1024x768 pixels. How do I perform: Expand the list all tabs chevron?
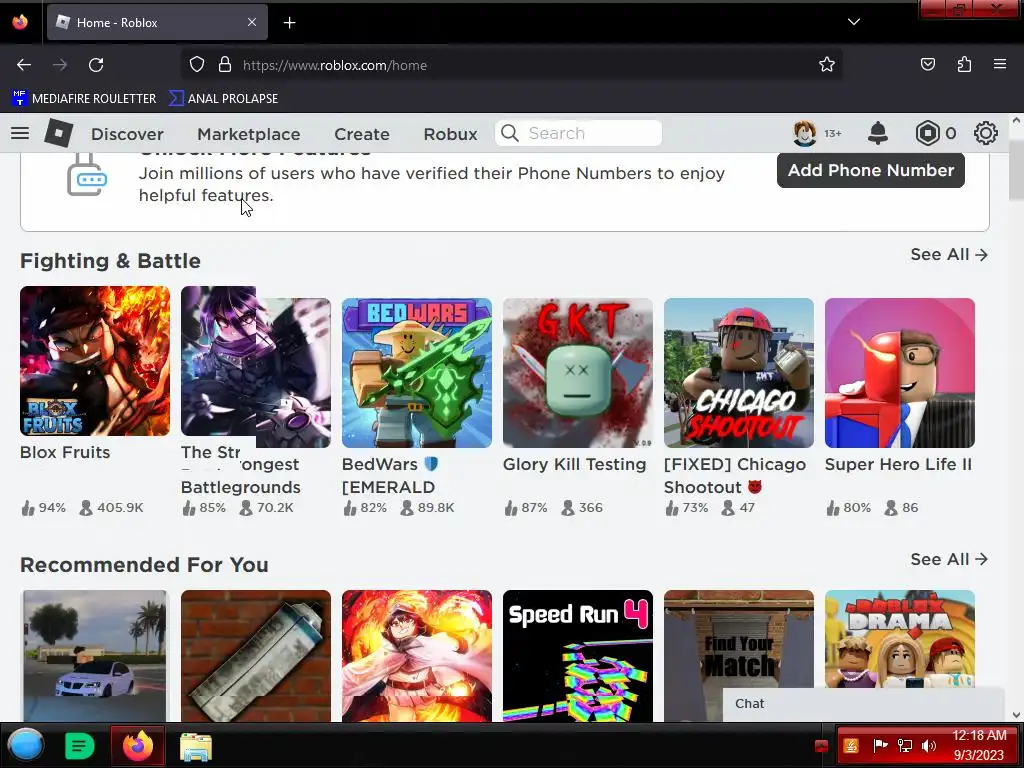tap(854, 22)
